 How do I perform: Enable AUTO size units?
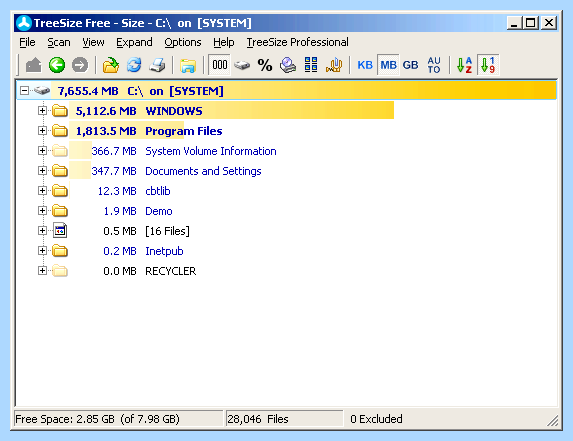click(434, 65)
